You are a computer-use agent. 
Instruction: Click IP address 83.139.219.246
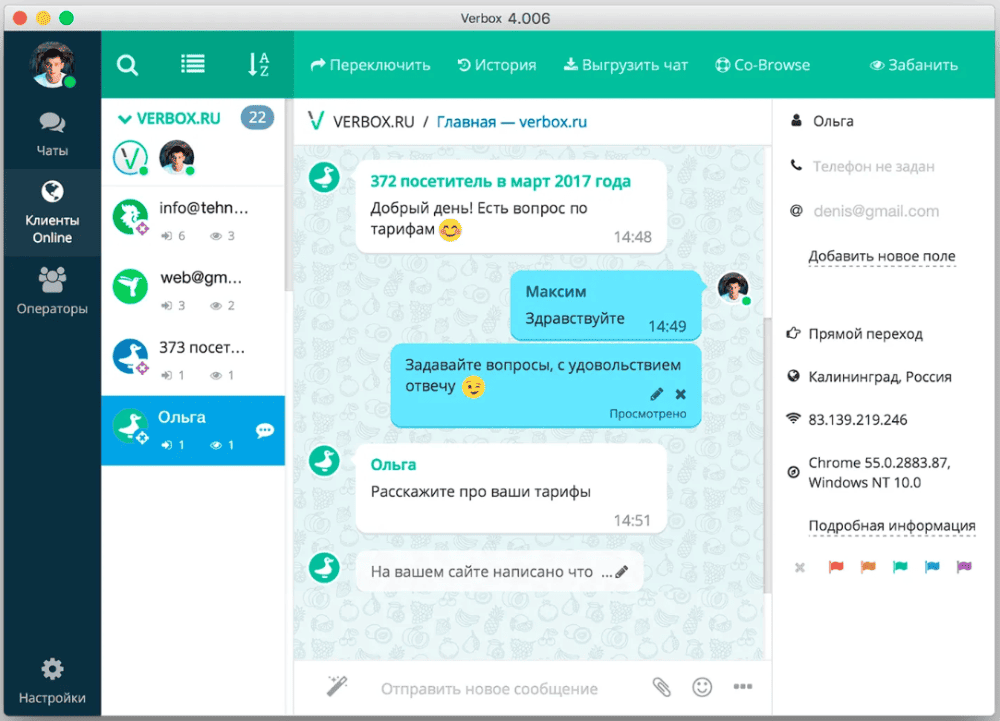pos(858,420)
